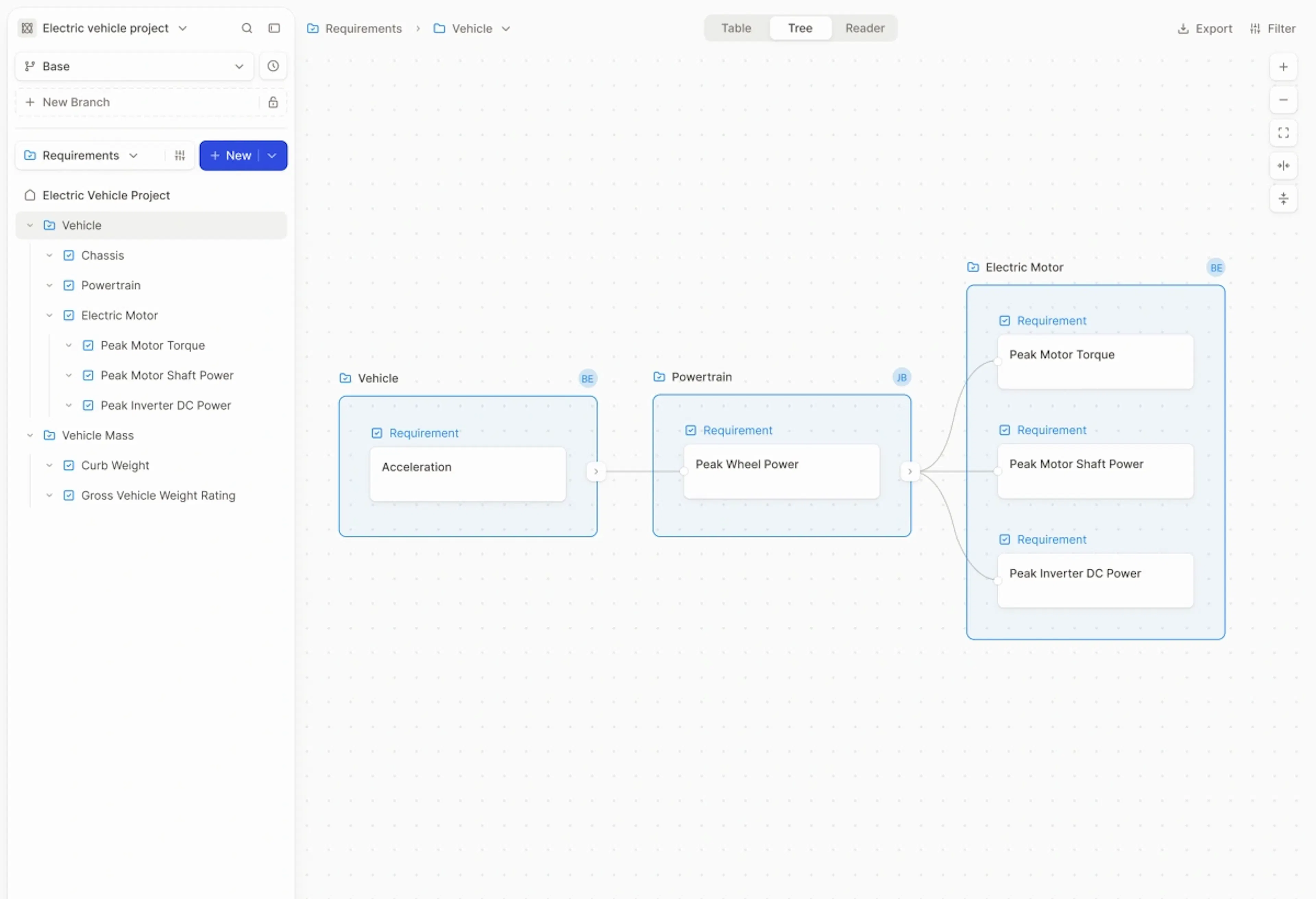The width and height of the screenshot is (1316, 899).
Task: Switch to the Table view tab
Action: (736, 28)
